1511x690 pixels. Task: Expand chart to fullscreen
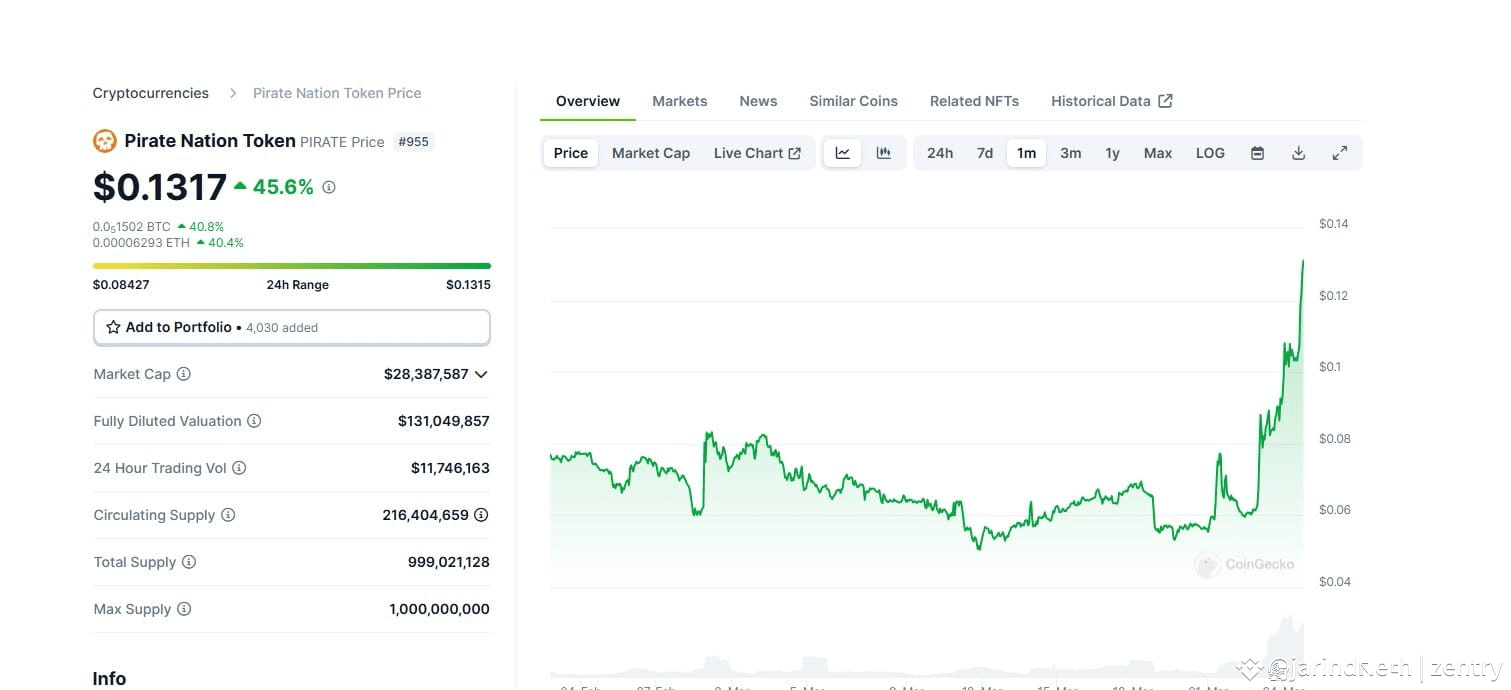(x=1340, y=153)
